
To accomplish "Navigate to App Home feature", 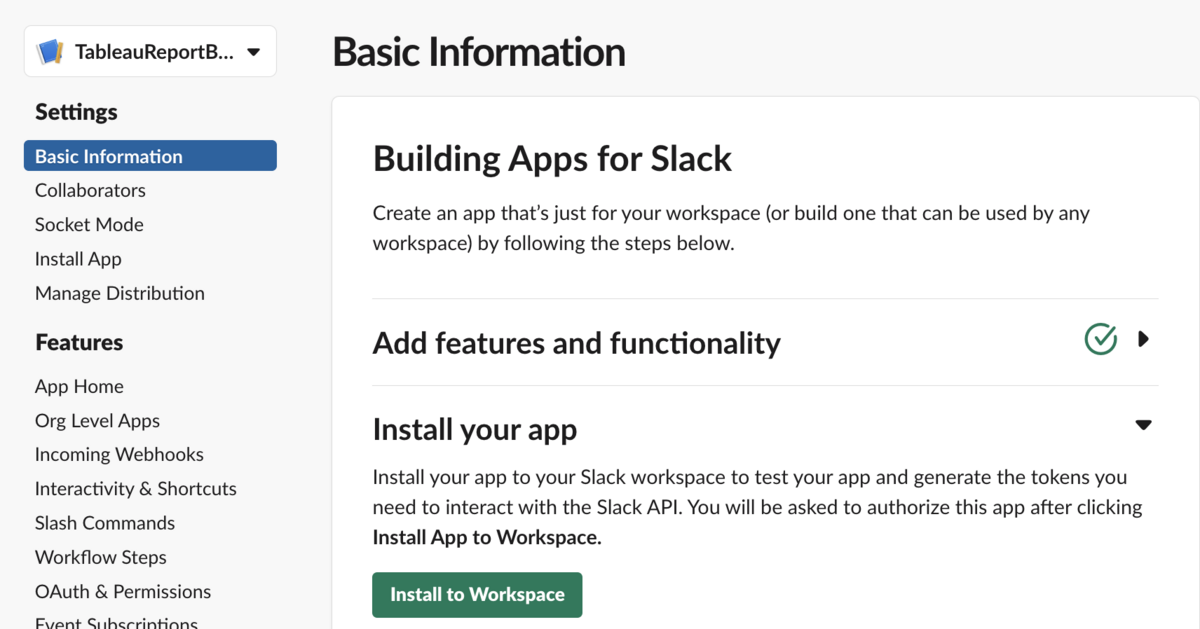I will point(79,386).
